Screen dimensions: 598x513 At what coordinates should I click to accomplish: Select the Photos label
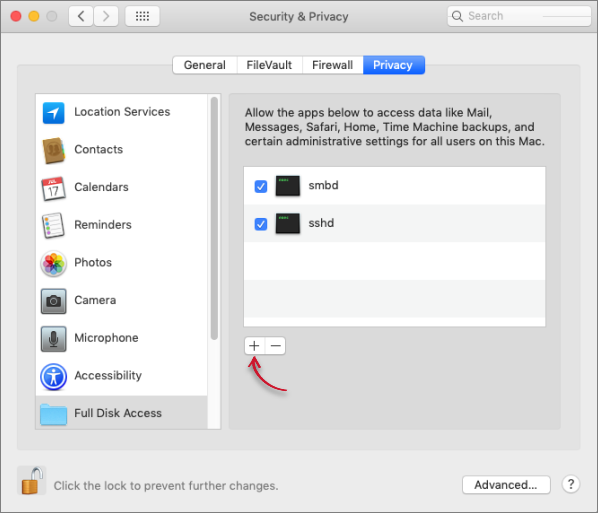(x=93, y=262)
